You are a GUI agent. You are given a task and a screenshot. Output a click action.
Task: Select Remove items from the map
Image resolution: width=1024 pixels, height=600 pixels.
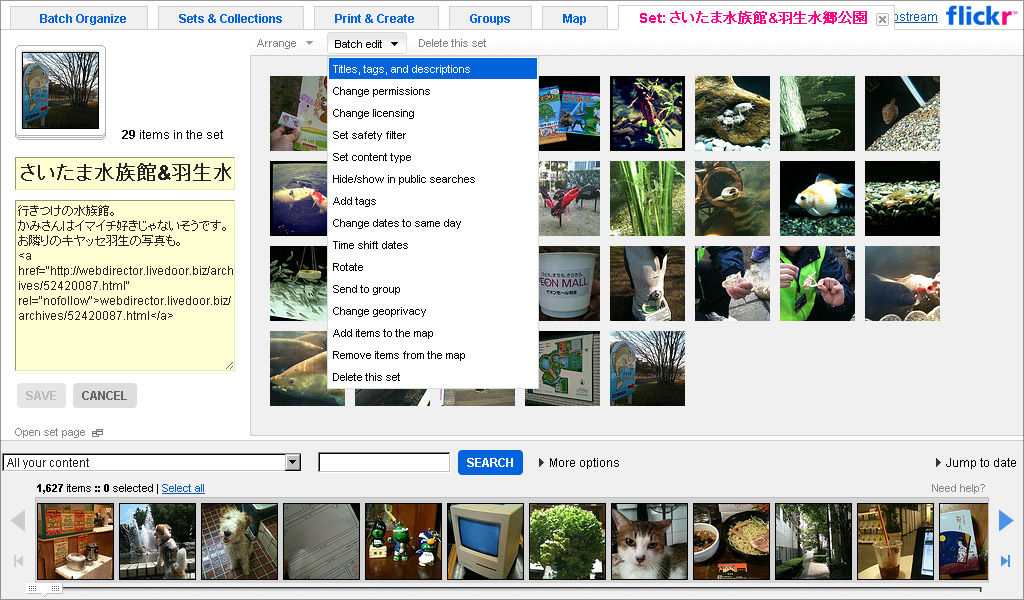(432, 355)
